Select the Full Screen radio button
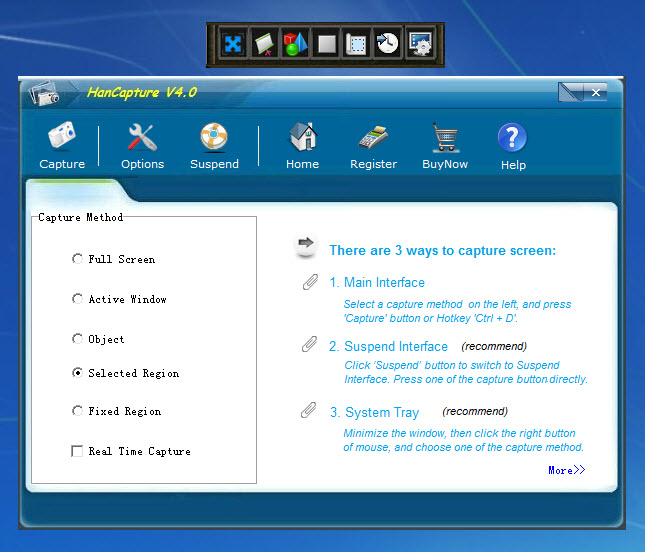The height and width of the screenshot is (552, 645). pos(77,259)
